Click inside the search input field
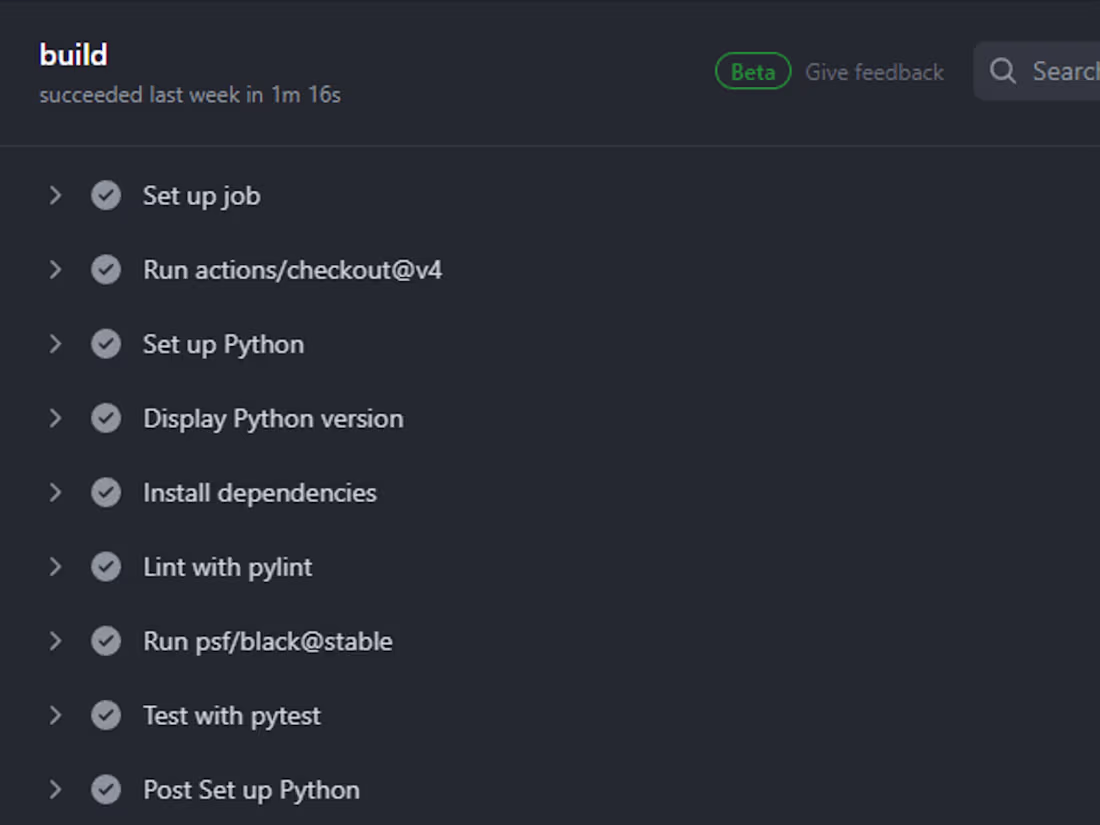The width and height of the screenshot is (1100, 825). [x=1060, y=71]
